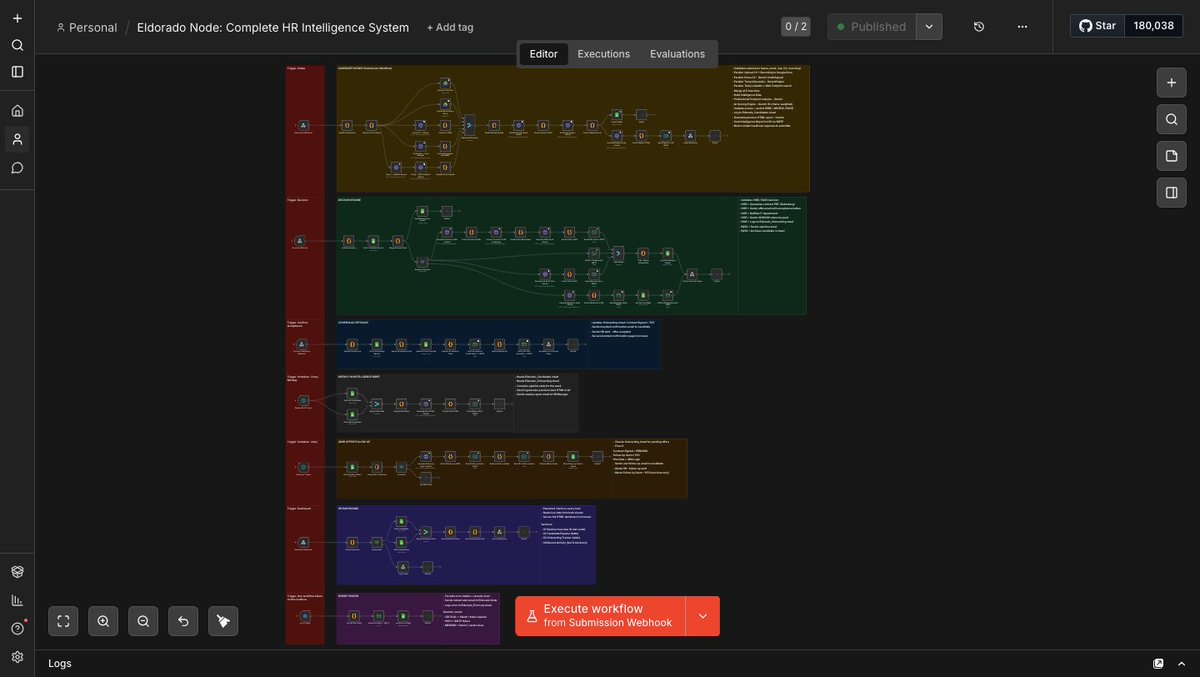The width and height of the screenshot is (1200, 677).
Task: Select the Trigger: Schedule - Daily node
Action: [303, 467]
